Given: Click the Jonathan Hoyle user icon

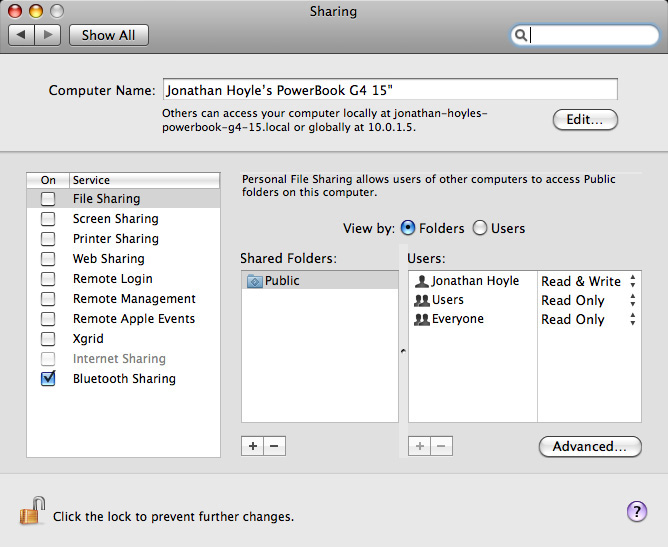Looking at the screenshot, I should tap(421, 281).
